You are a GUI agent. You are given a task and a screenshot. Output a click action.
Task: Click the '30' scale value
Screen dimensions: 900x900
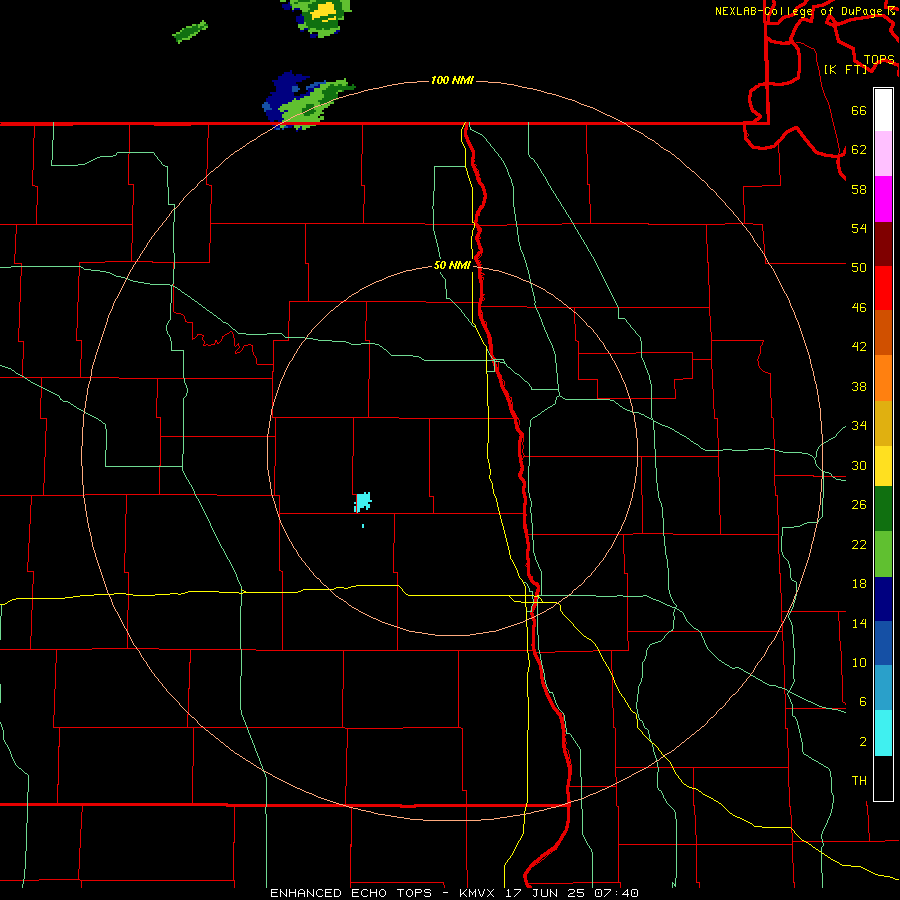(859, 465)
